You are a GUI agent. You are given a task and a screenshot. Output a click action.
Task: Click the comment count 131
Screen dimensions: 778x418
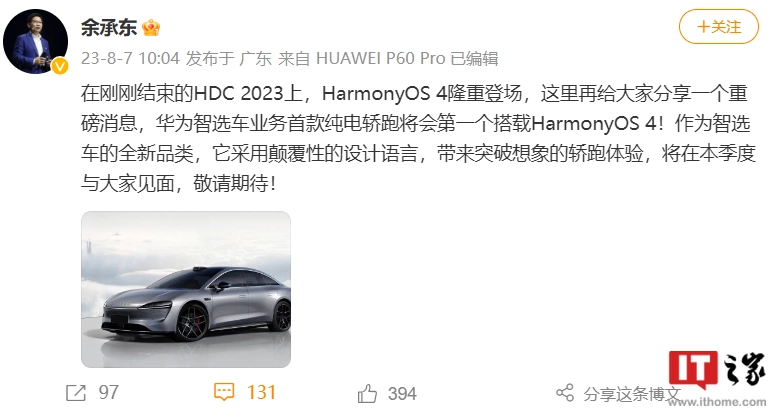tap(261, 392)
